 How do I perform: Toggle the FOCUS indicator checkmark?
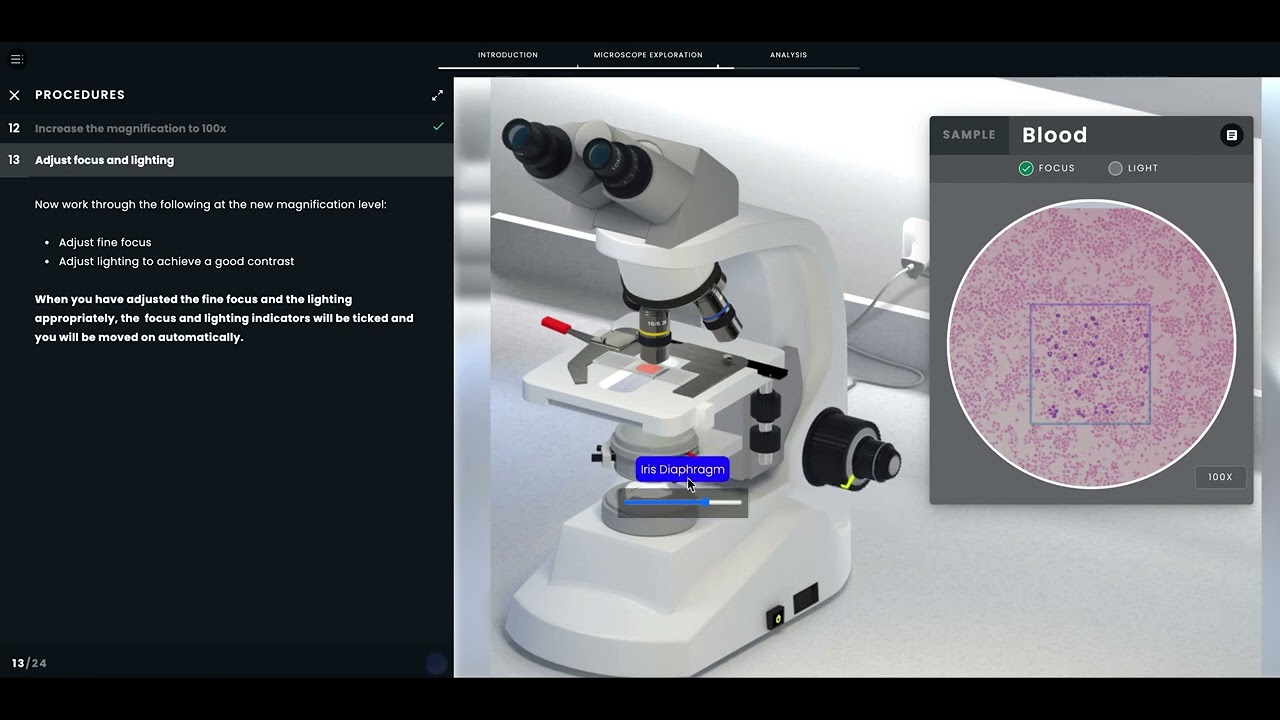[x=1026, y=168]
